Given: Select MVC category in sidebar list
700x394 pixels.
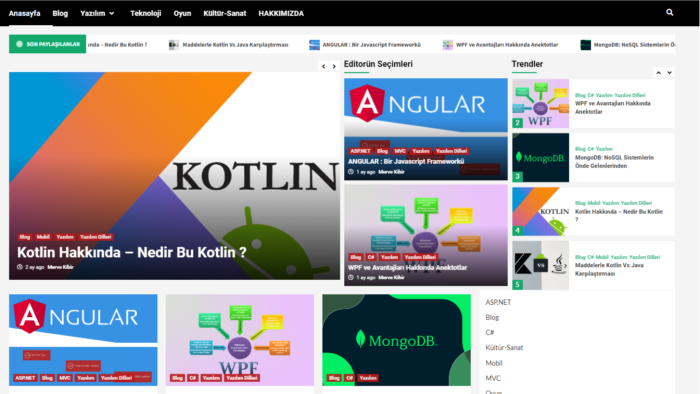Looking at the screenshot, I should click(493, 378).
